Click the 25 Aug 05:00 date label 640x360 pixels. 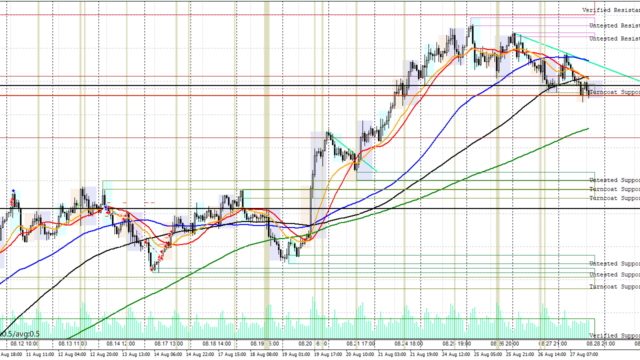[489, 353]
